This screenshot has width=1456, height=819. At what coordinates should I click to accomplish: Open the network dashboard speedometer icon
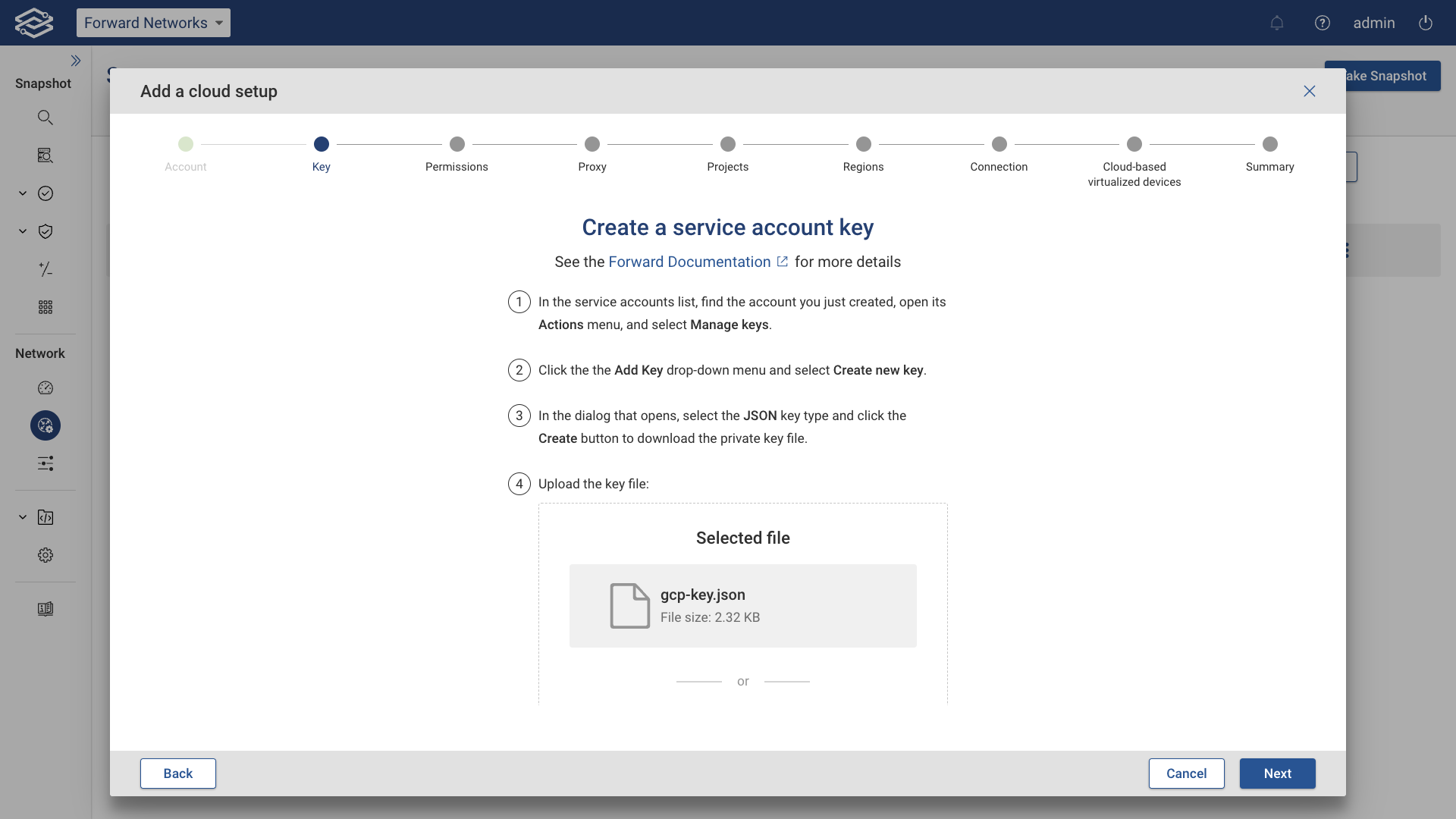pyautogui.click(x=45, y=388)
